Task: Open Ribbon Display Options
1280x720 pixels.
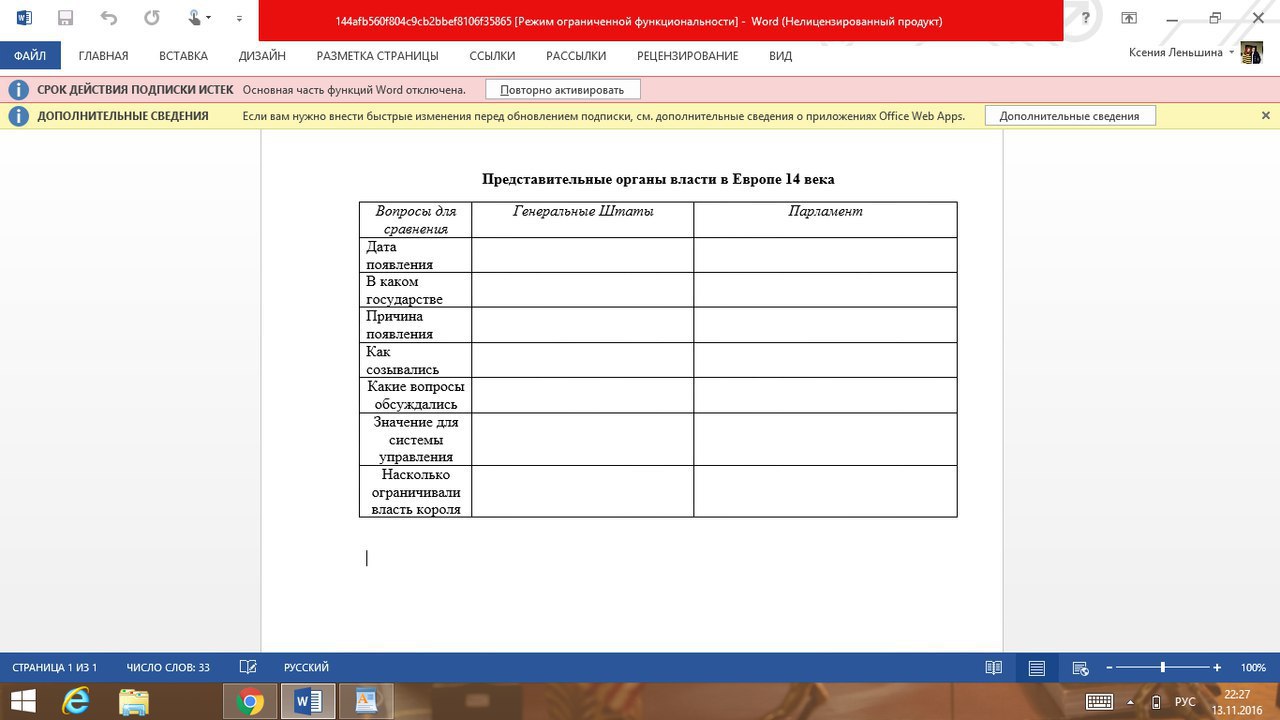Action: (1129, 18)
